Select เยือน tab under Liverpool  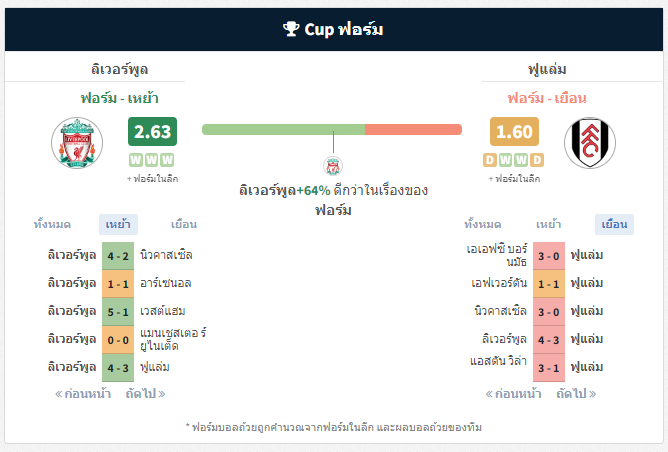(x=183, y=224)
